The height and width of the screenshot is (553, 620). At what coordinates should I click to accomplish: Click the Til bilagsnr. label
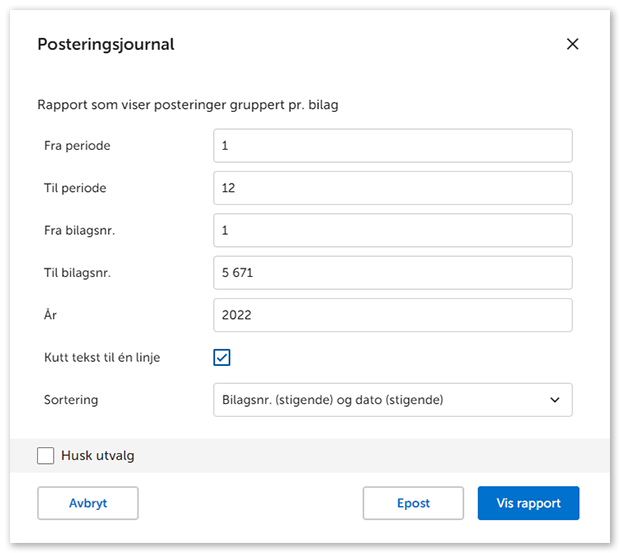click(x=79, y=273)
